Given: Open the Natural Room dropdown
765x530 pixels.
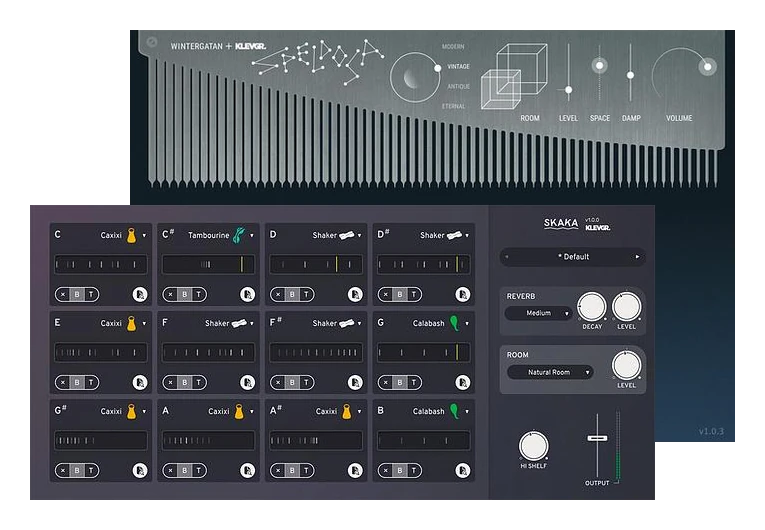Looking at the screenshot, I should tap(550, 372).
